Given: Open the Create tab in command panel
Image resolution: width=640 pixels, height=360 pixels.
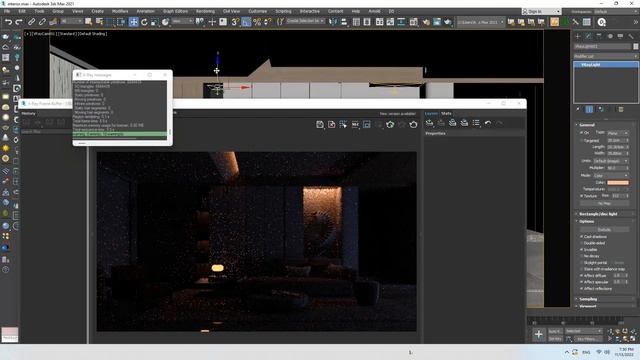Looking at the screenshot, I should tap(578, 36).
